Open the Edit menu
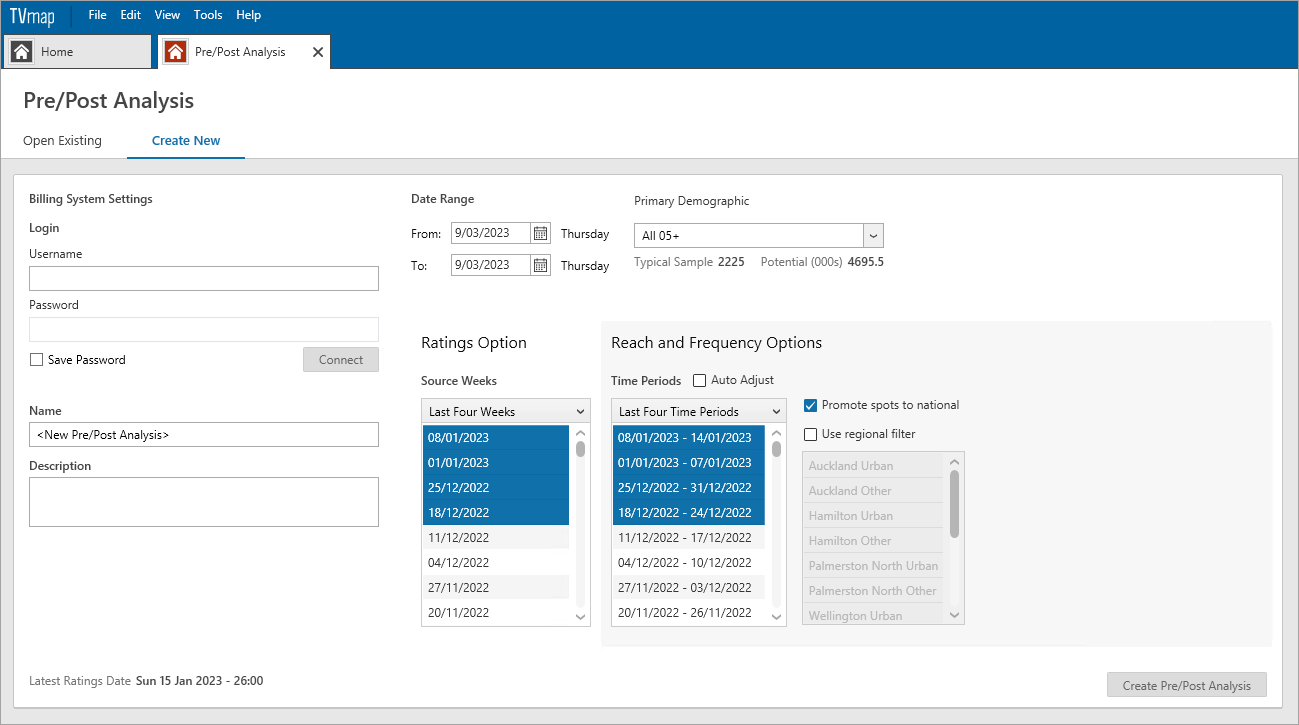 tap(131, 15)
